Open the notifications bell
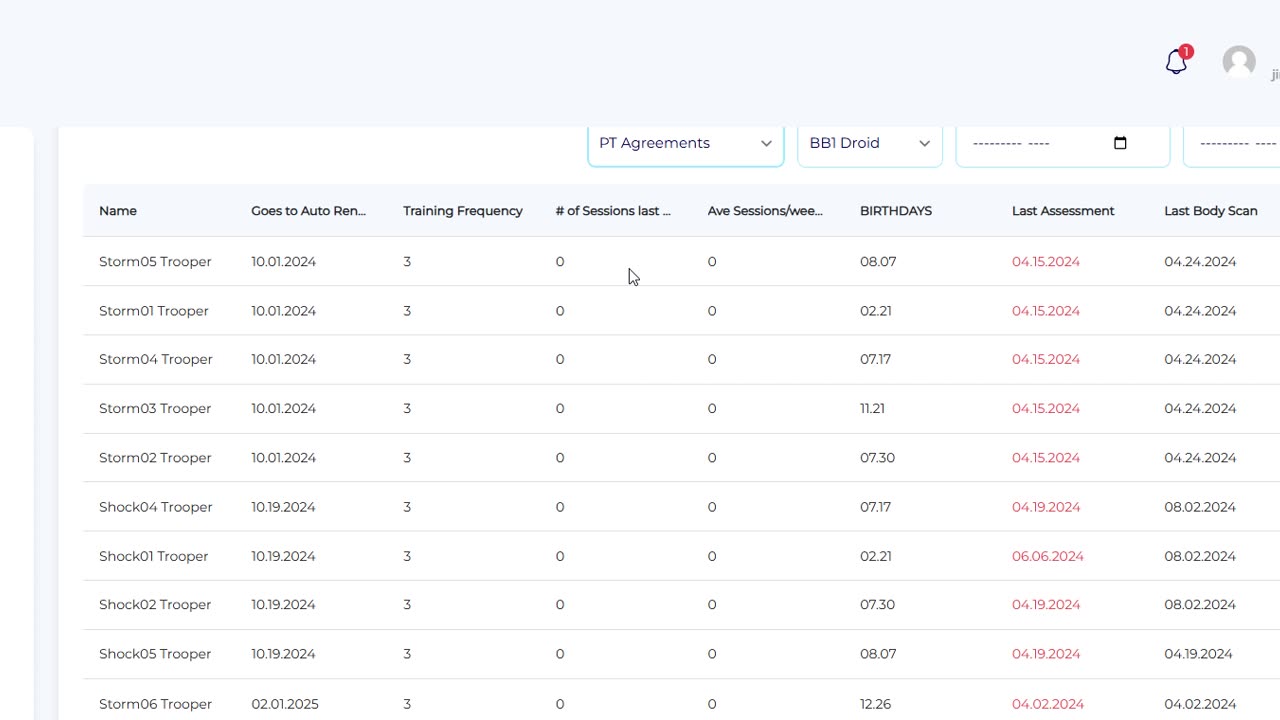The image size is (1280, 720). [1176, 62]
